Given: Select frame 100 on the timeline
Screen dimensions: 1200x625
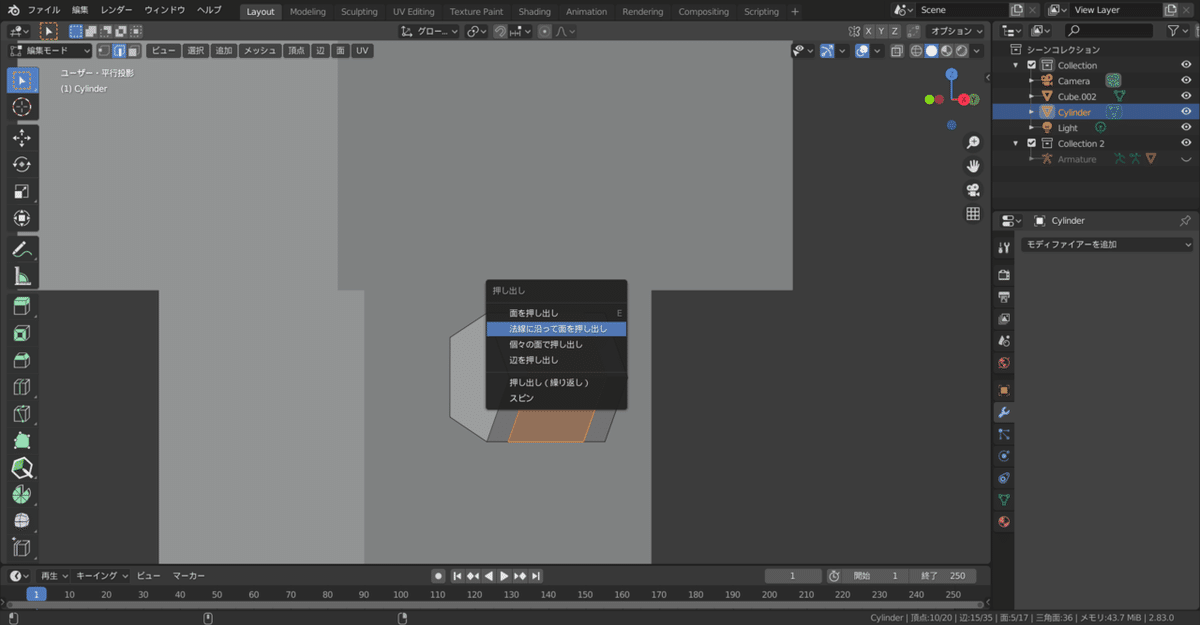Looking at the screenshot, I should (400, 594).
